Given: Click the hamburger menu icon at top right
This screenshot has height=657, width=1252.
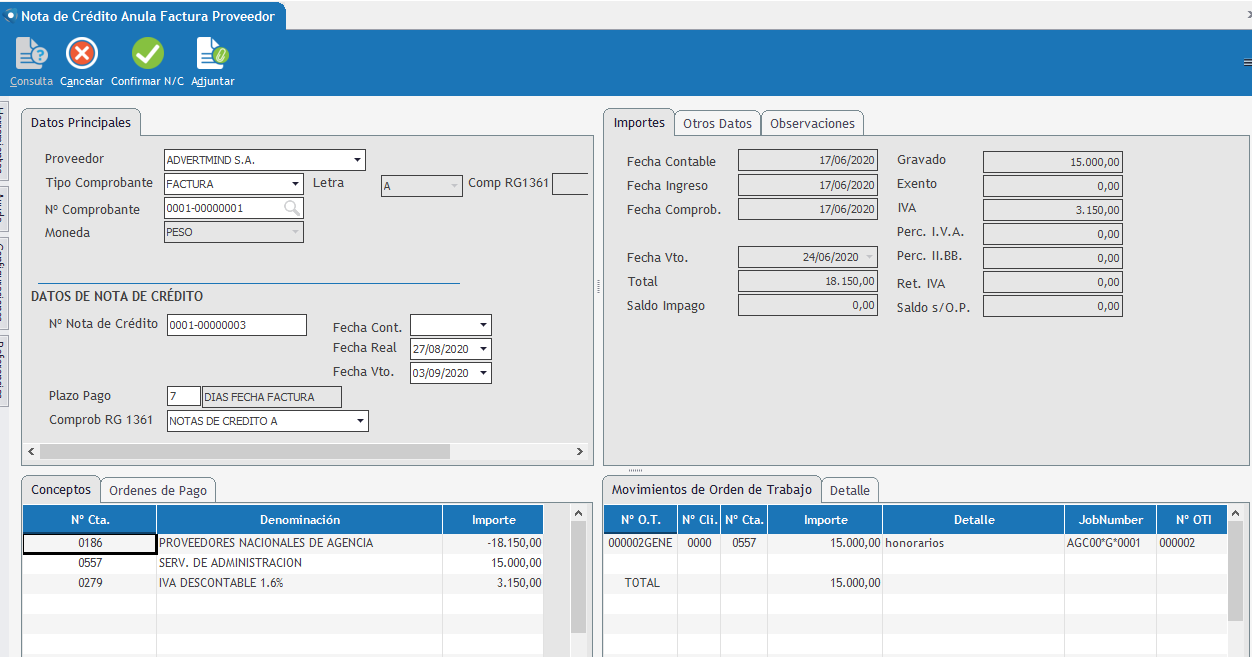Looking at the screenshot, I should point(1246,62).
